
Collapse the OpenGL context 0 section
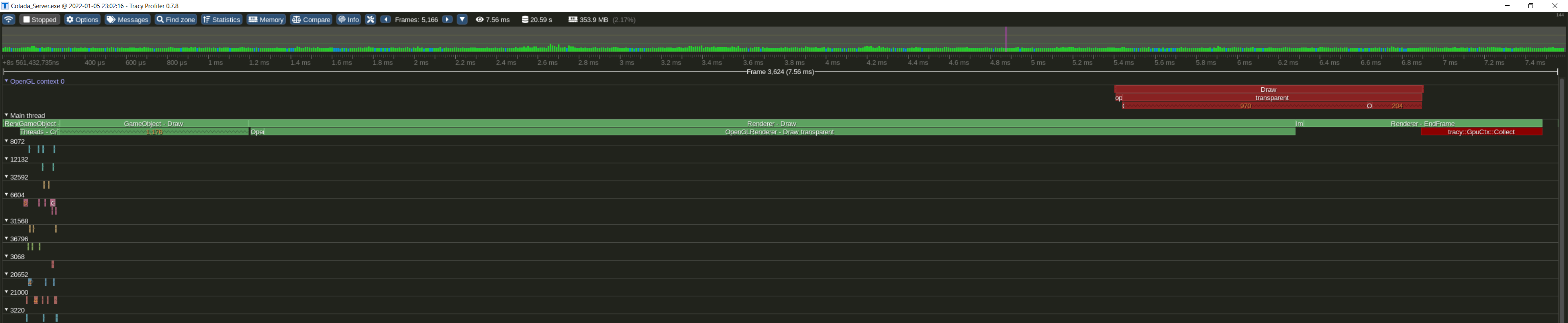(6, 81)
